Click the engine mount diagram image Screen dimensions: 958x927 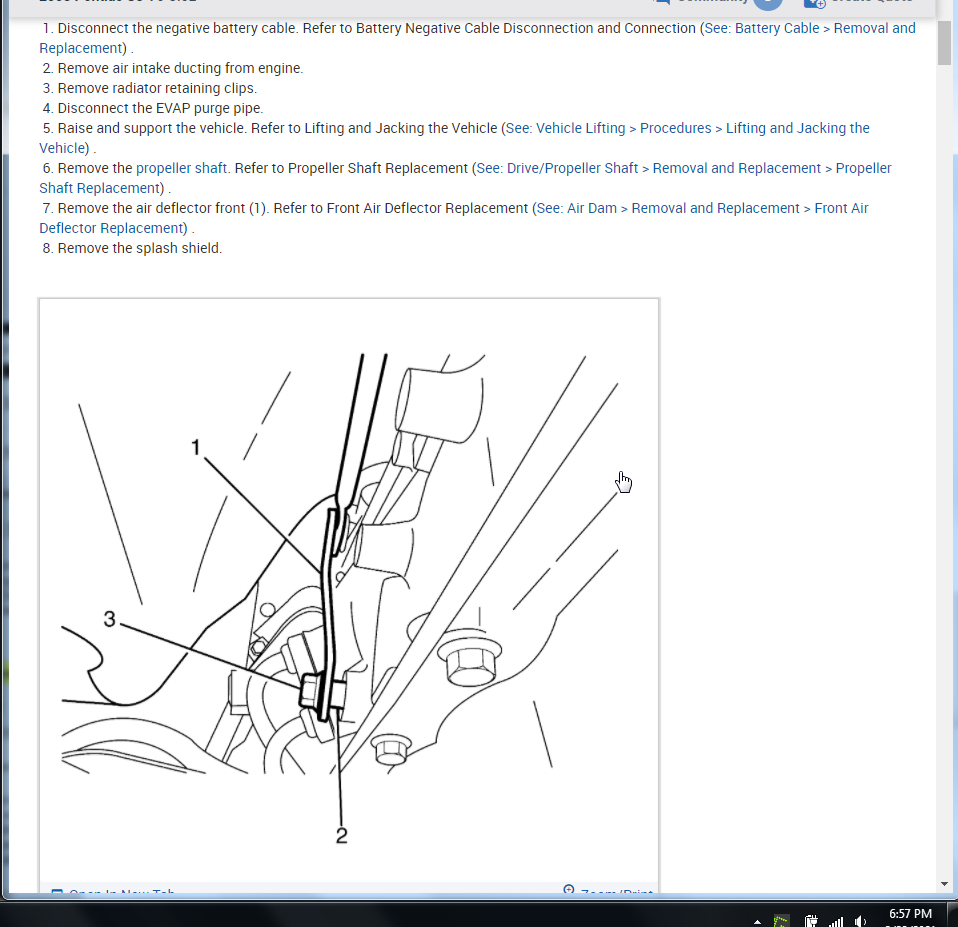(x=349, y=590)
